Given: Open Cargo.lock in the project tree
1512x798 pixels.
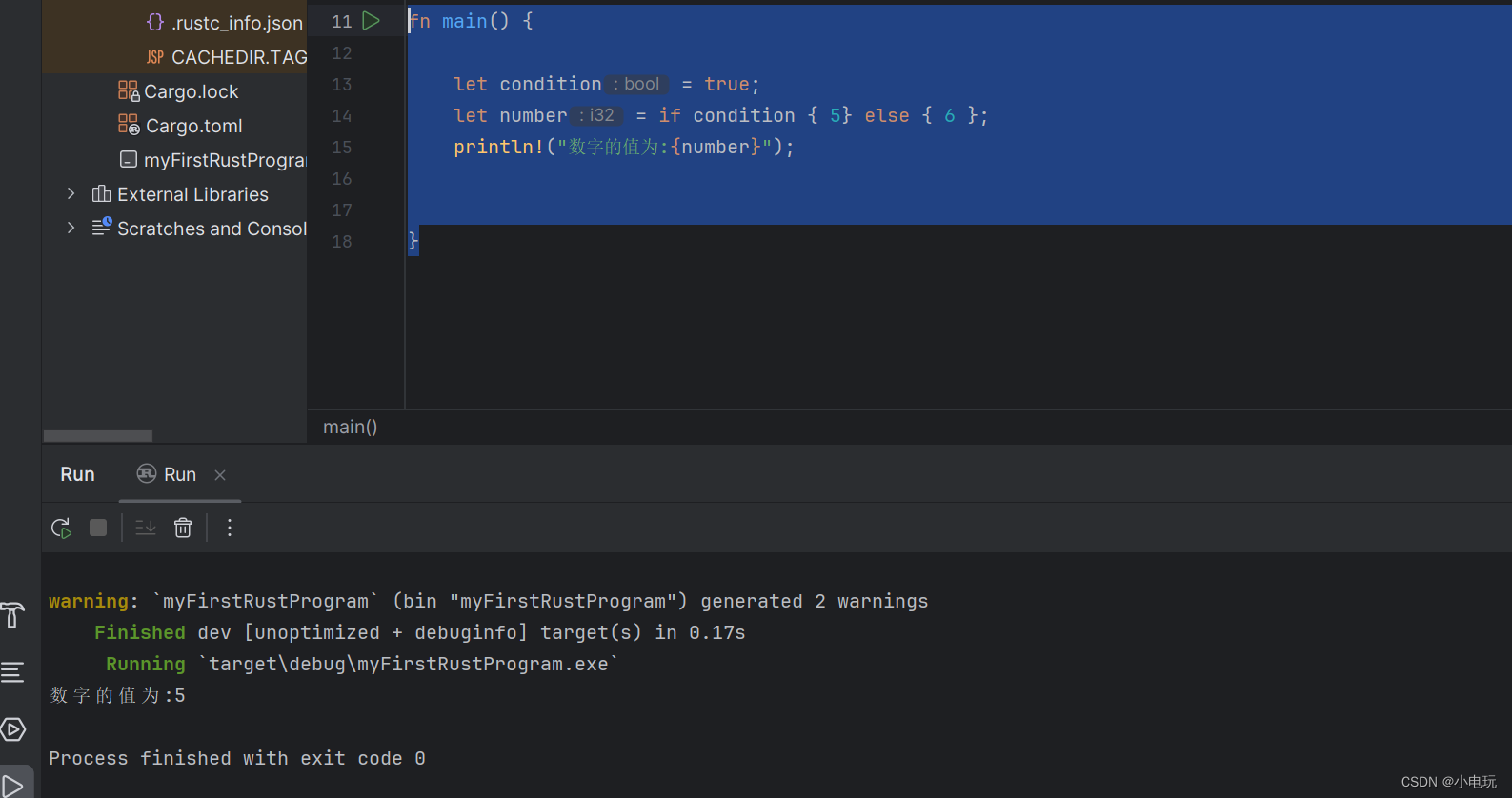Looking at the screenshot, I should click(191, 91).
